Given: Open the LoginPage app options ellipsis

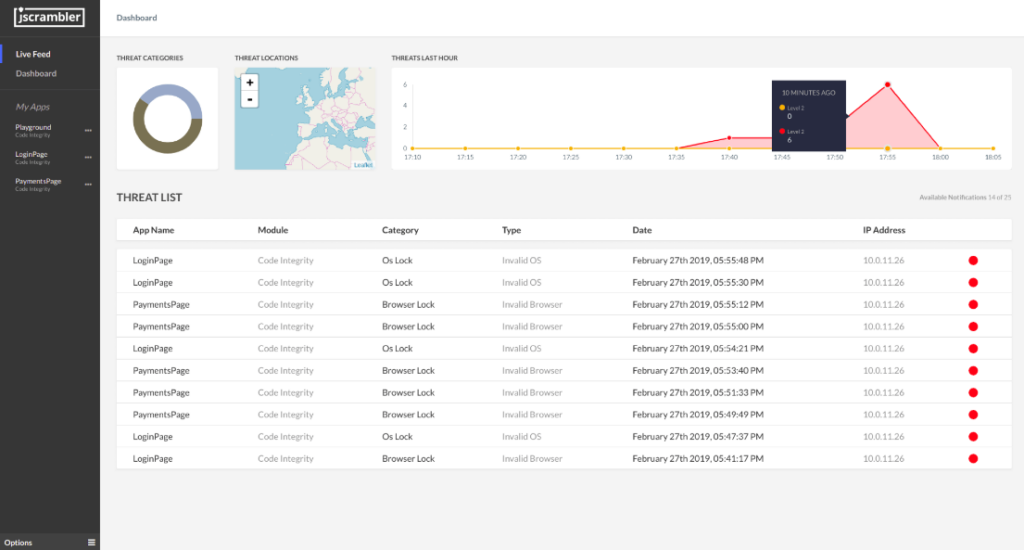Looking at the screenshot, I should point(88,157).
